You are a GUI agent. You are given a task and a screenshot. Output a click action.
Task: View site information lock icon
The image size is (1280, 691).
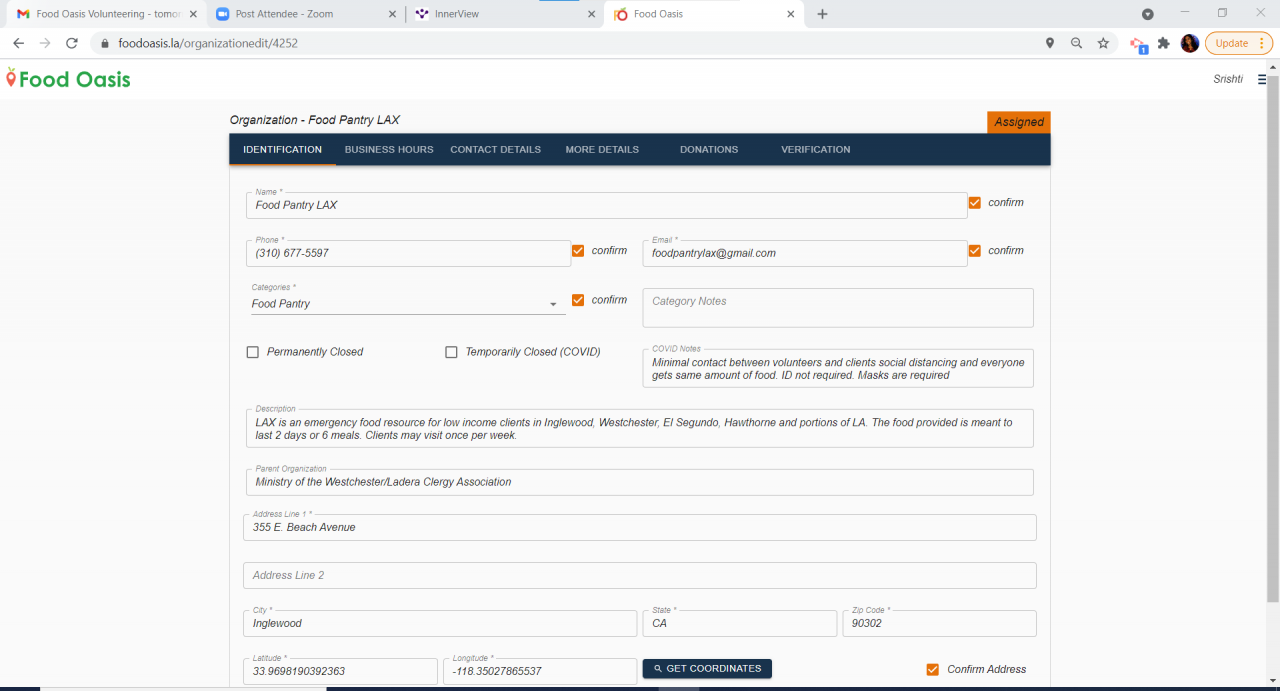(x=104, y=43)
